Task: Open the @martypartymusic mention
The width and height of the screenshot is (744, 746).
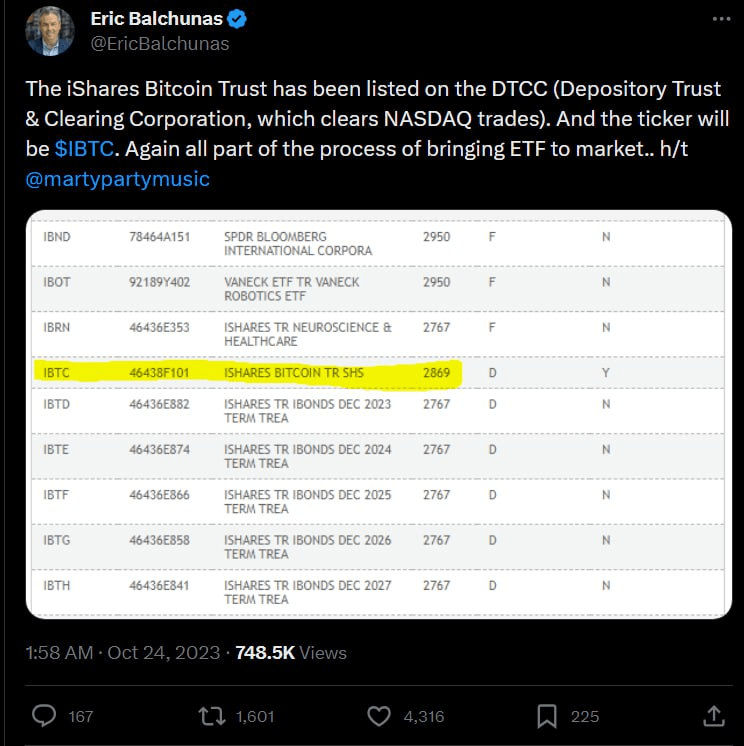Action: coord(118,179)
